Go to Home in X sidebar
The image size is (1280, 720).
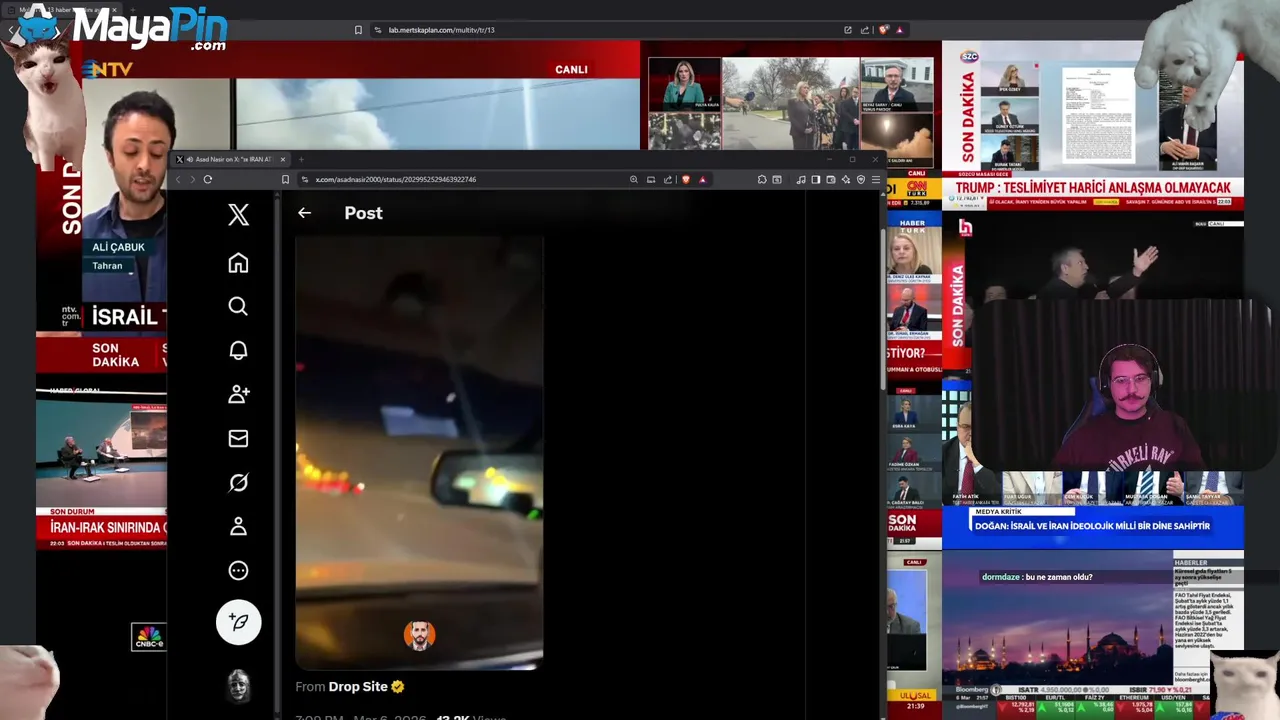238,263
